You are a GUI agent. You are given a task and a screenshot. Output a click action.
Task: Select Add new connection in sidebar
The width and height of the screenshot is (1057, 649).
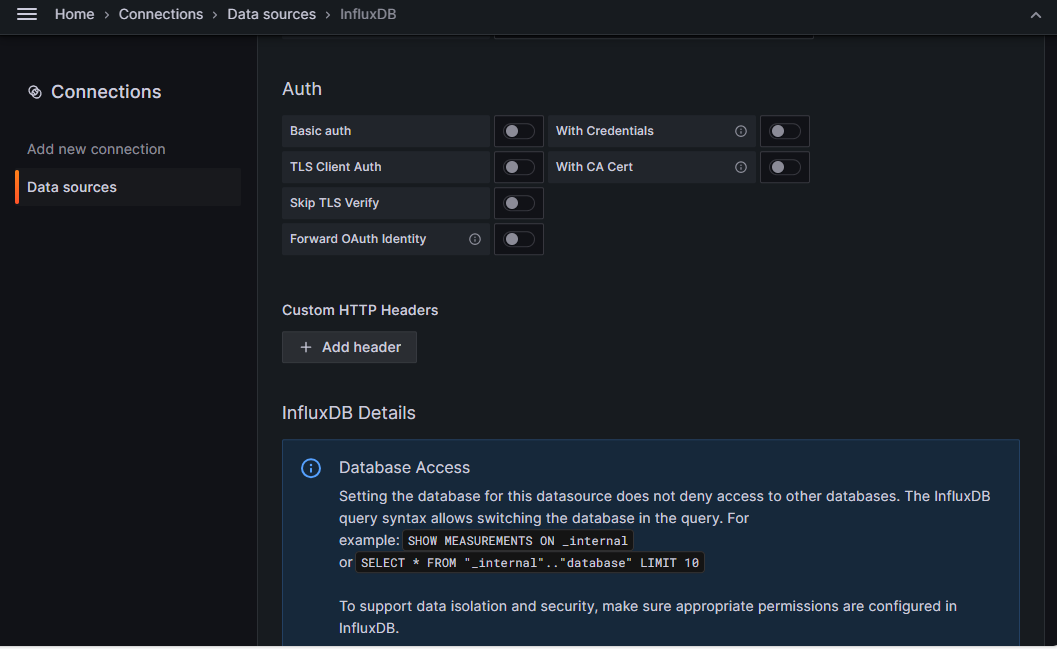(x=96, y=149)
